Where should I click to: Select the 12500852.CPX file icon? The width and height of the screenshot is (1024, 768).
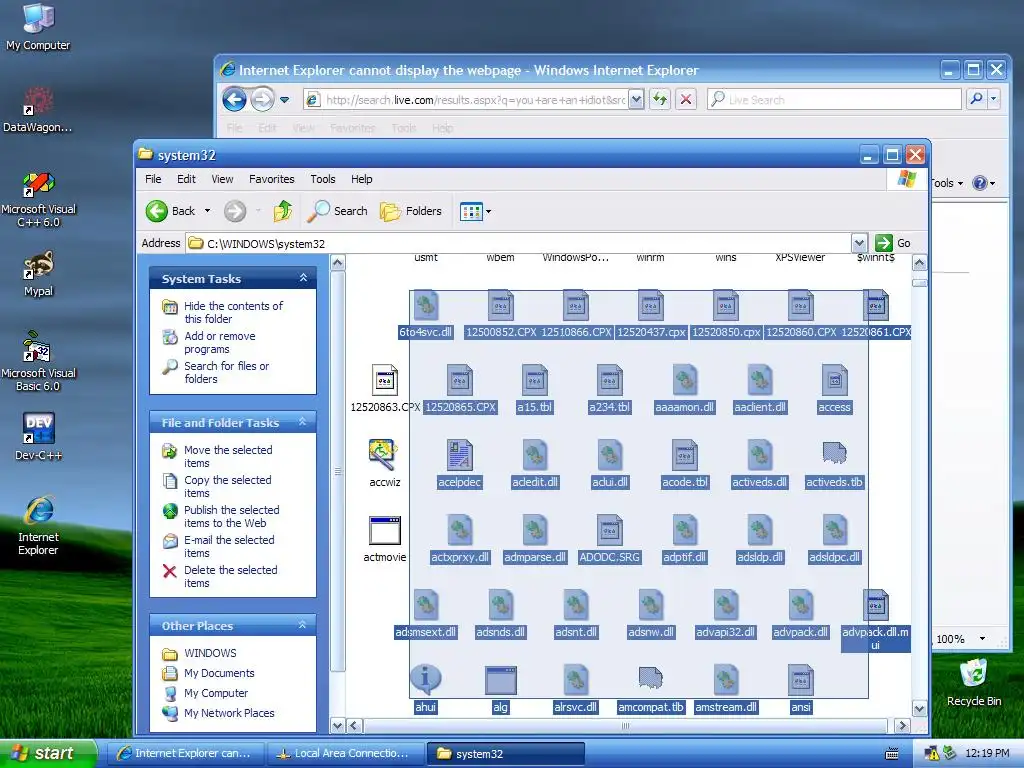[x=501, y=306]
